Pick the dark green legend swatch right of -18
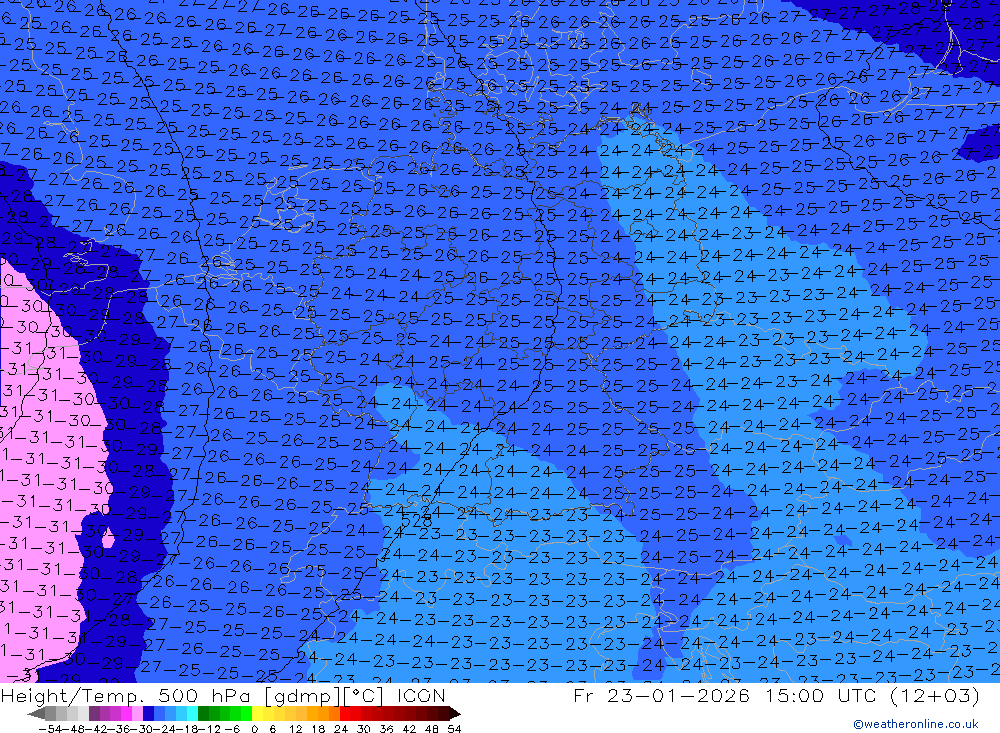 pos(203,714)
